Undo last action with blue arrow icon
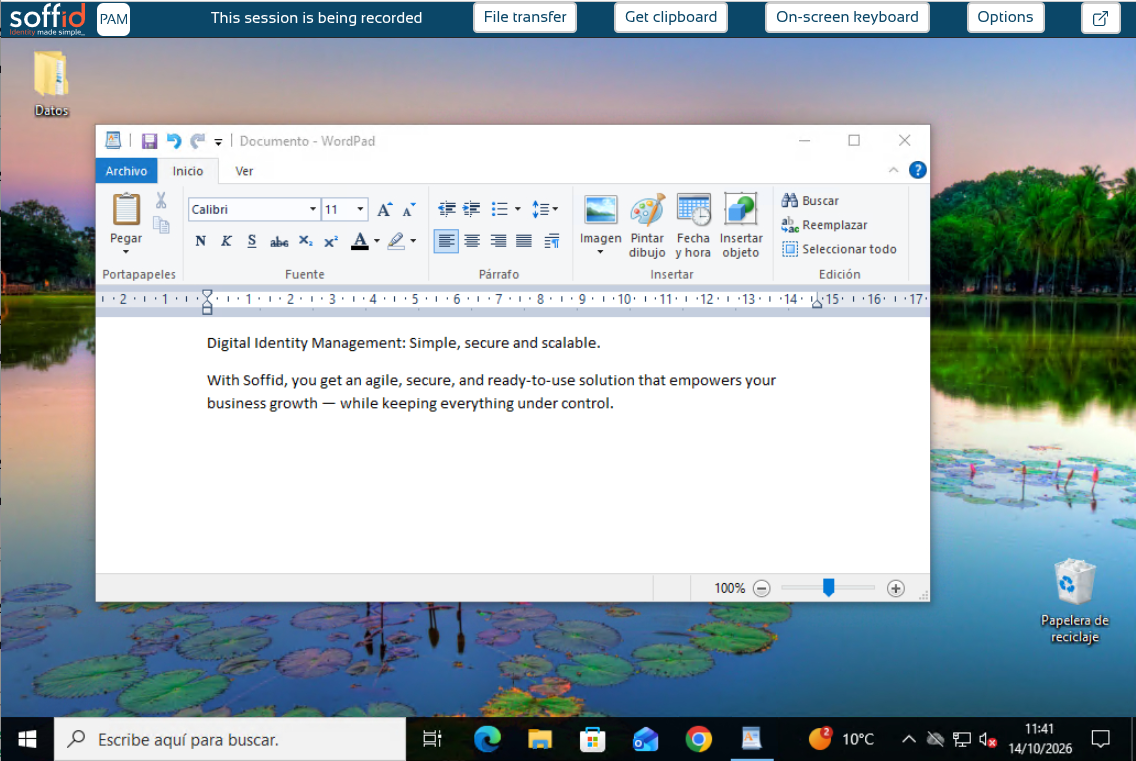This screenshot has height=761, width=1136. click(x=174, y=141)
